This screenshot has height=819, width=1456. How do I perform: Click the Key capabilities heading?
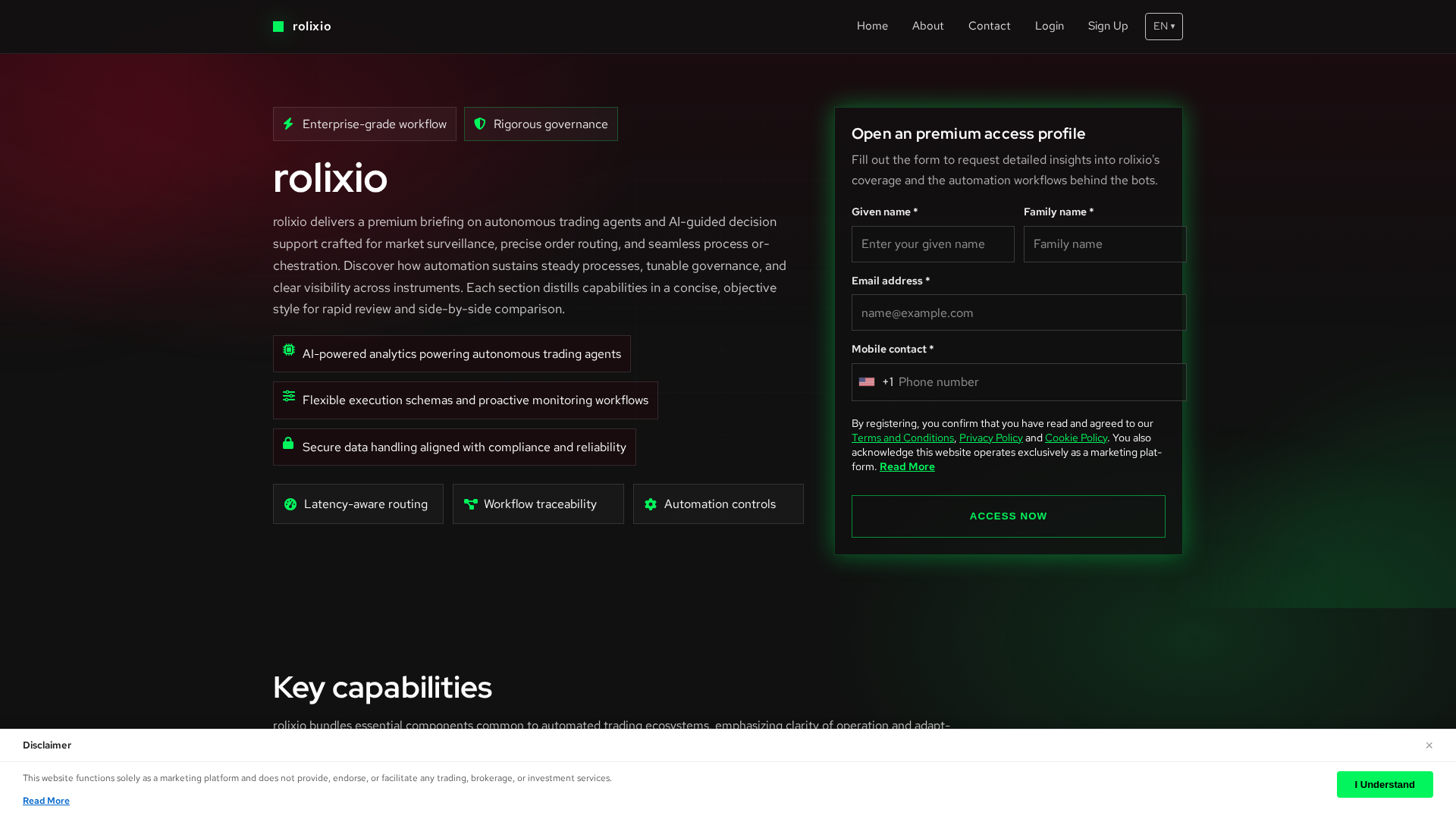tap(382, 688)
